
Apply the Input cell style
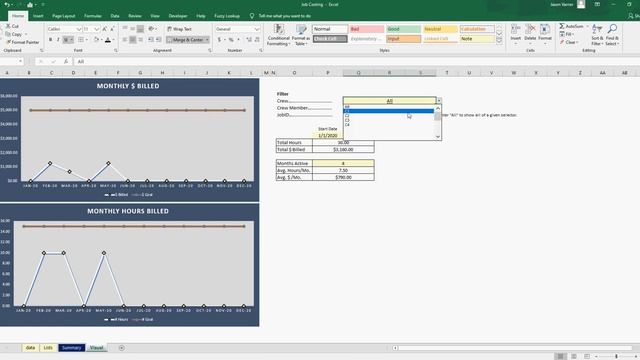coord(403,39)
